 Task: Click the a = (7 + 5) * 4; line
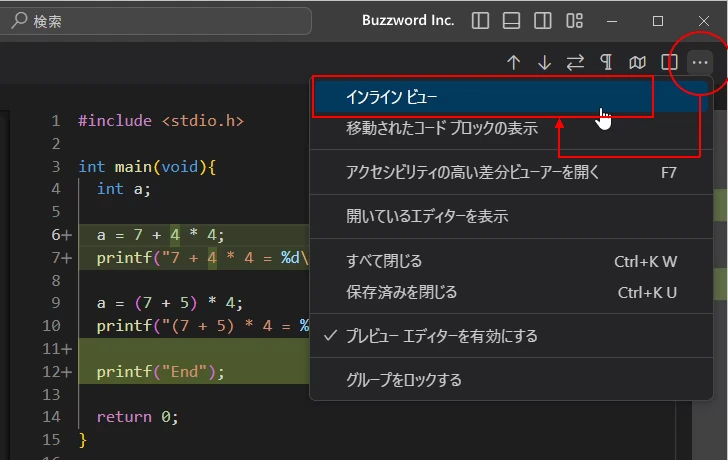170,303
